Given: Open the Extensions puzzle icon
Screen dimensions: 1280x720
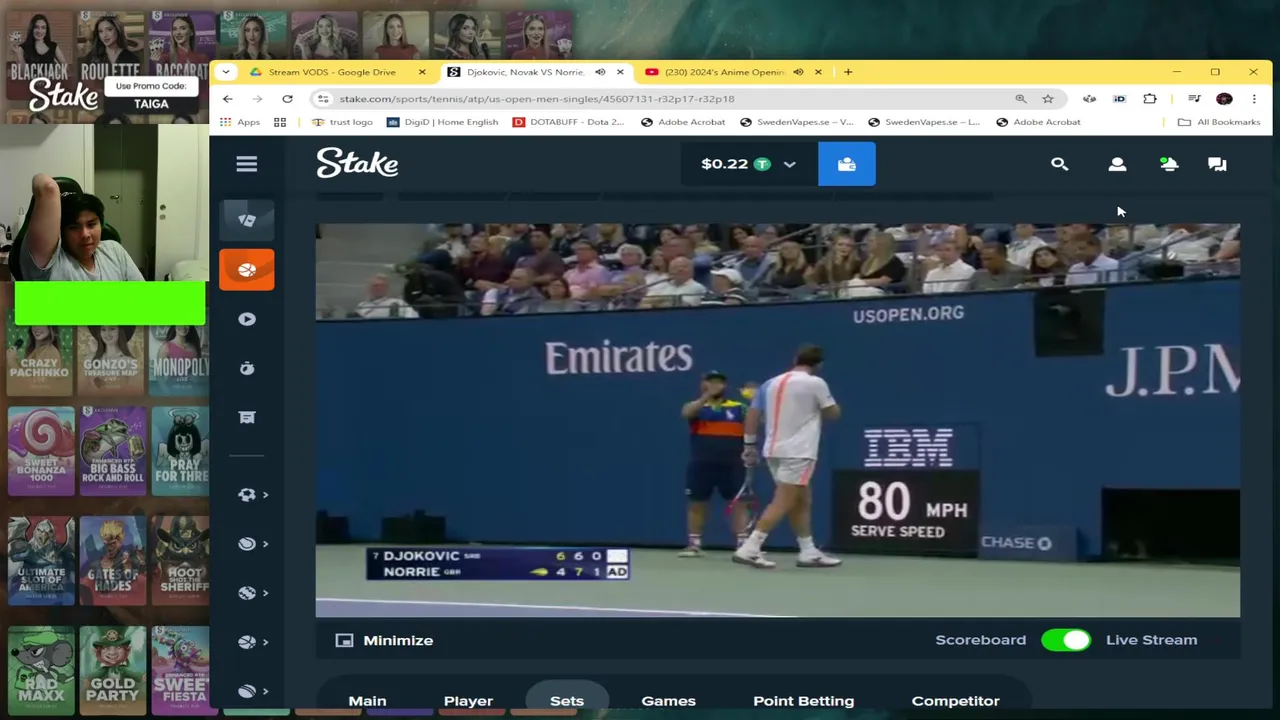Looking at the screenshot, I should point(1150,99).
